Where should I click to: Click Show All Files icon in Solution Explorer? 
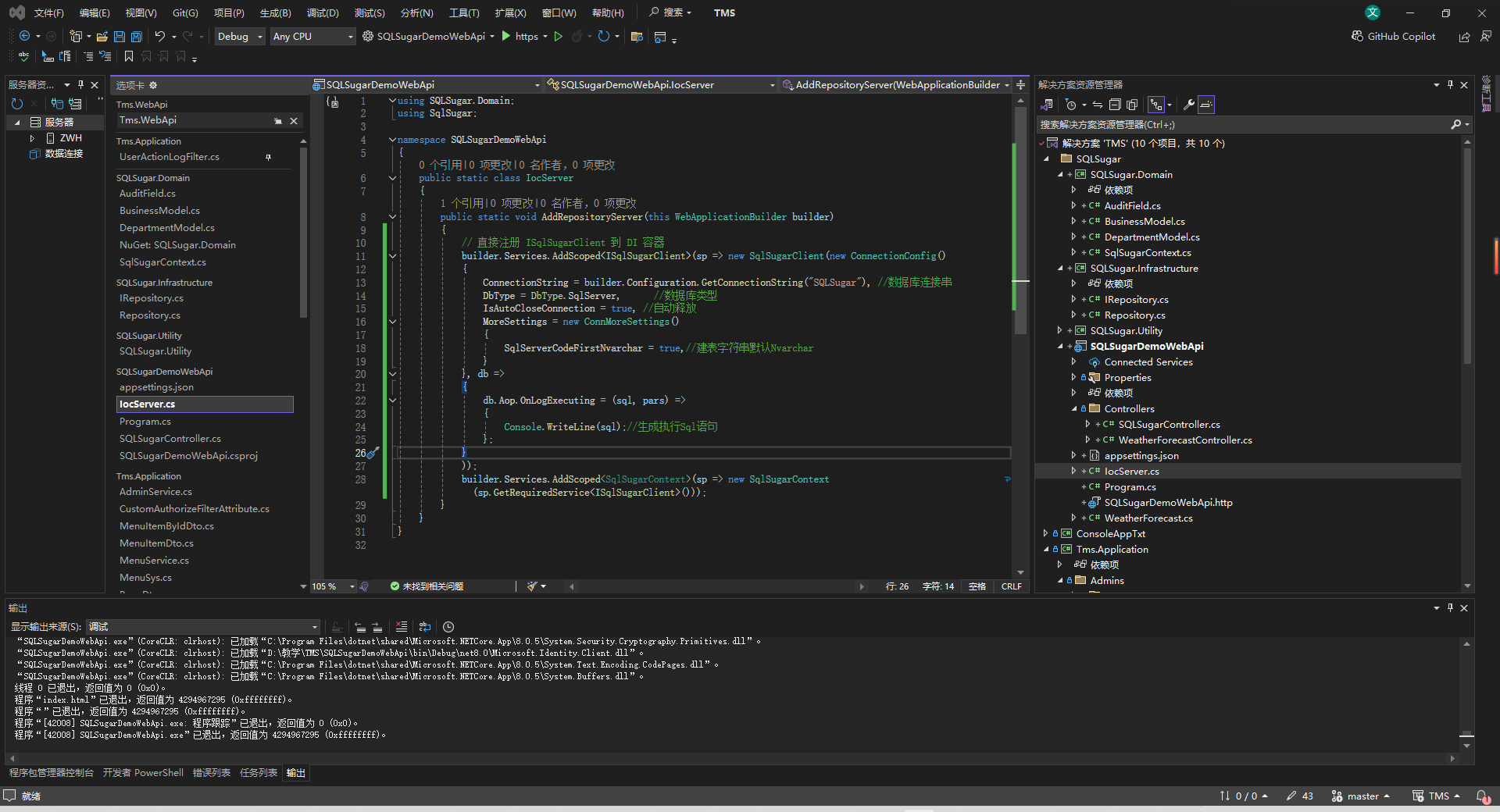click(x=1132, y=105)
